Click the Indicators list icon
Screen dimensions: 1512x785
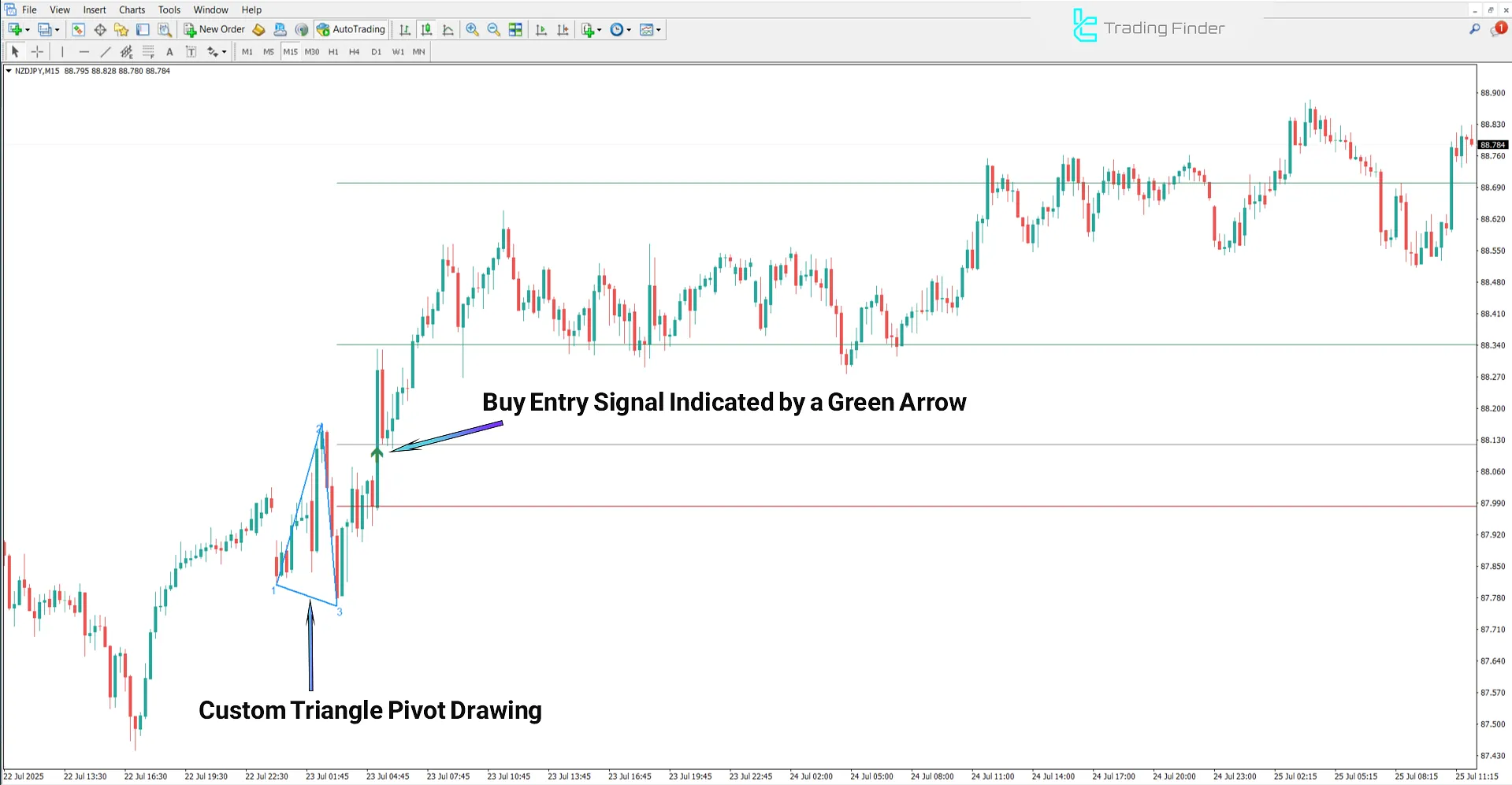[x=588, y=29]
